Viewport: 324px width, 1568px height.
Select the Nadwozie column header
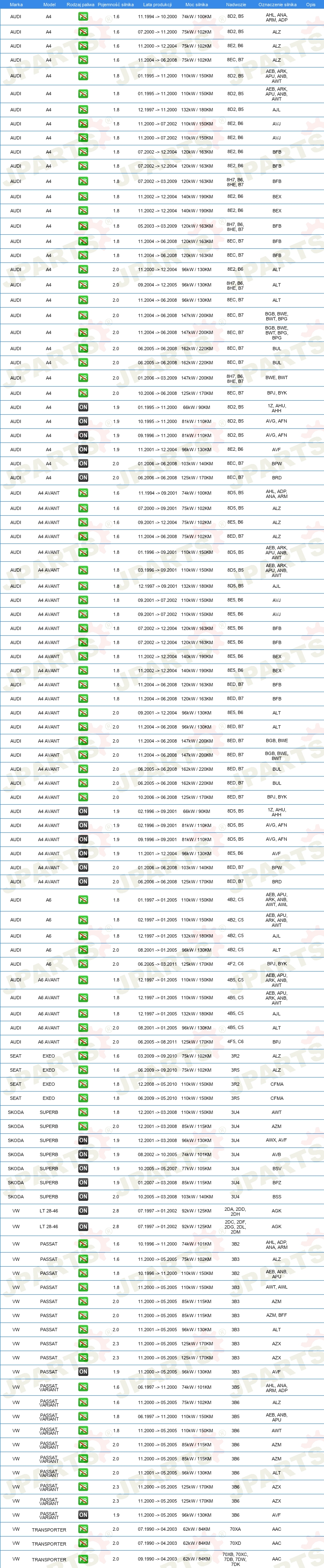[x=236, y=4]
